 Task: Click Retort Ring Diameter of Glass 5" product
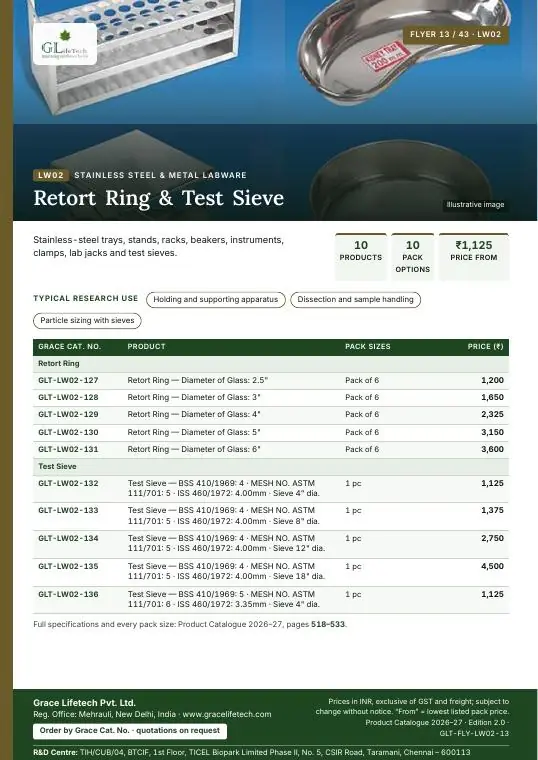[x=194, y=432]
